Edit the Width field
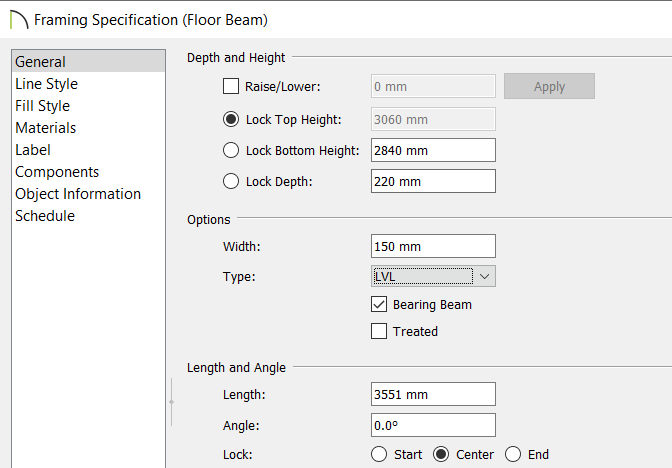Image resolution: width=672 pixels, height=468 pixels. (433, 246)
